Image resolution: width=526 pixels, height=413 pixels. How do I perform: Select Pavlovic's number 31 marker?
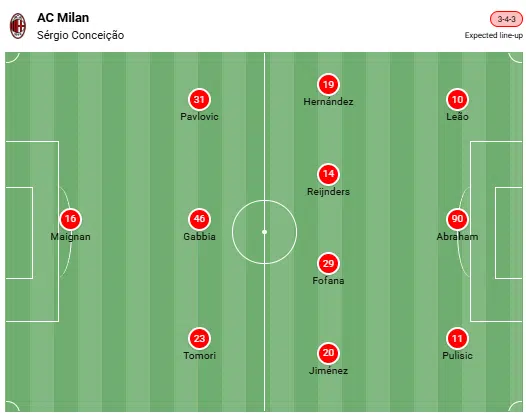pos(199,99)
